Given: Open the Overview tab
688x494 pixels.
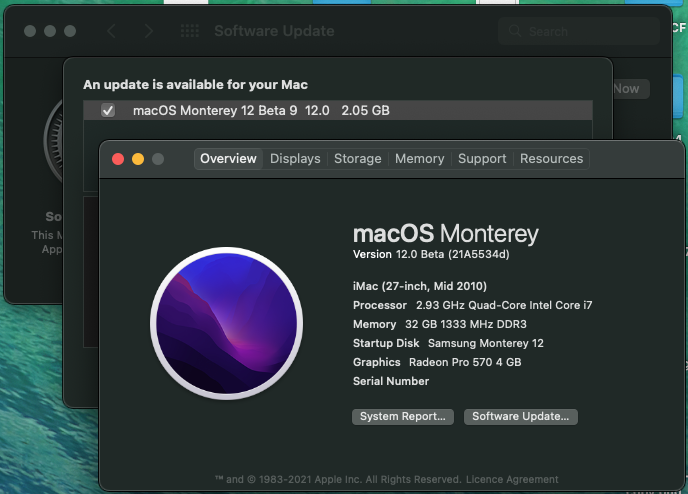Looking at the screenshot, I should [228, 159].
